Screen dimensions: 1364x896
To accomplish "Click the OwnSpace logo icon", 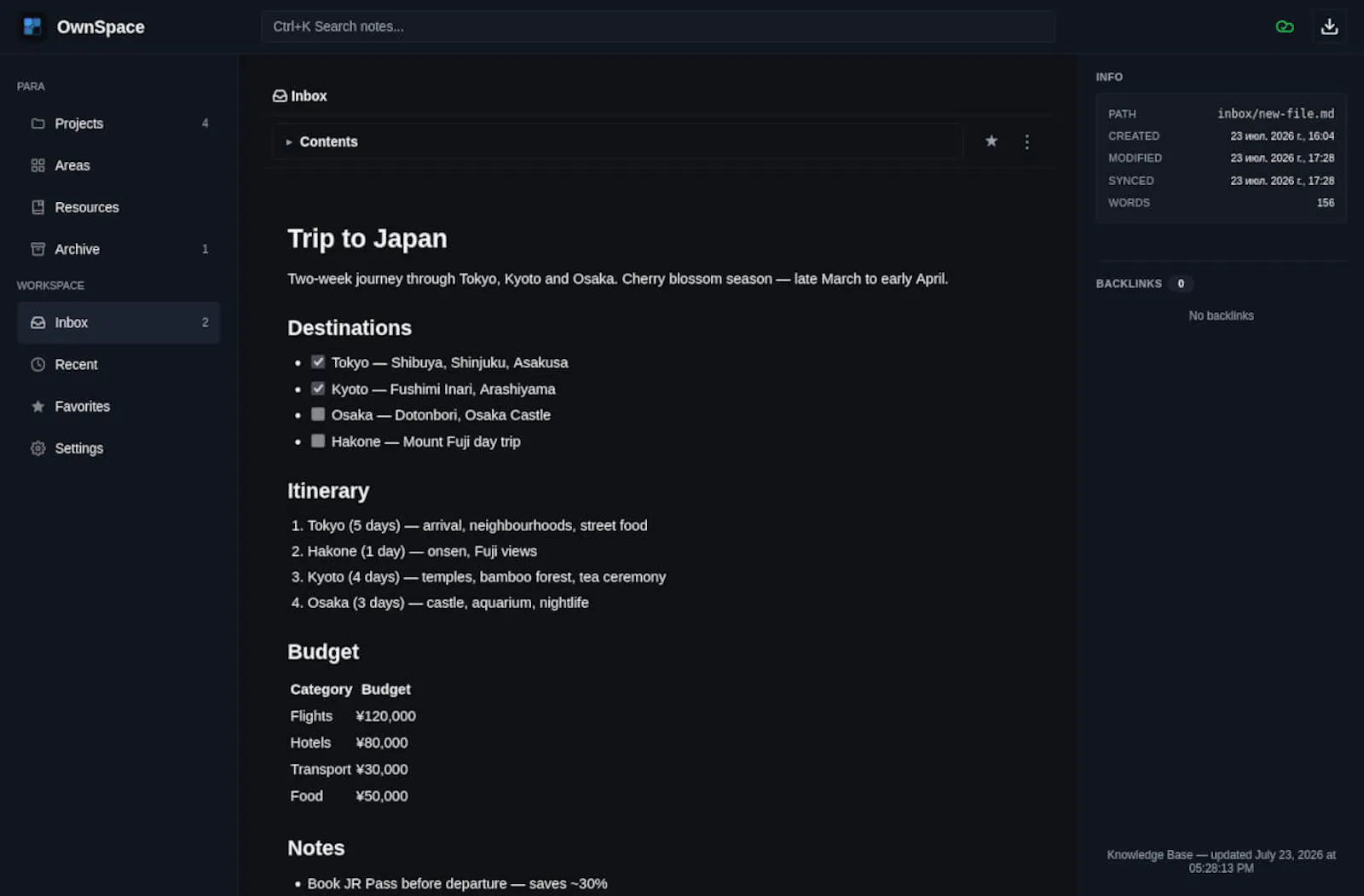I will tap(32, 26).
